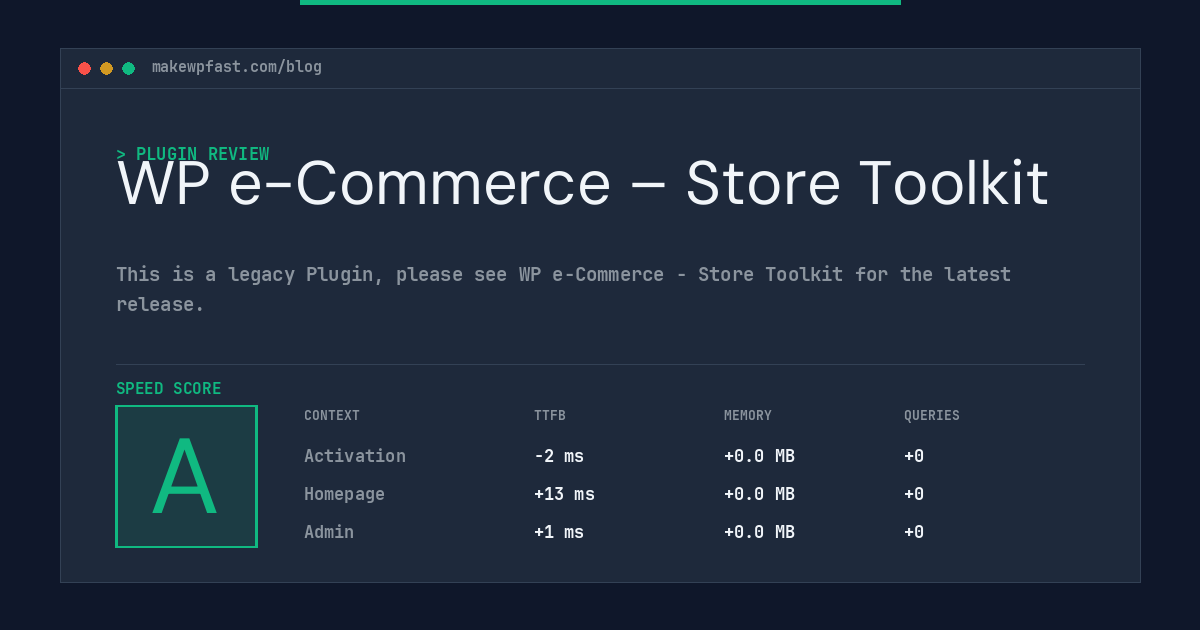This screenshot has height=630, width=1200.
Task: Click the Activation queries '+0' value
Action: (x=914, y=456)
